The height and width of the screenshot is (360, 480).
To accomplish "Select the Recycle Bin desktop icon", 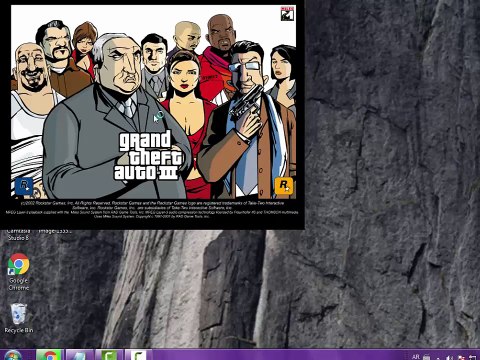I will point(19,318).
